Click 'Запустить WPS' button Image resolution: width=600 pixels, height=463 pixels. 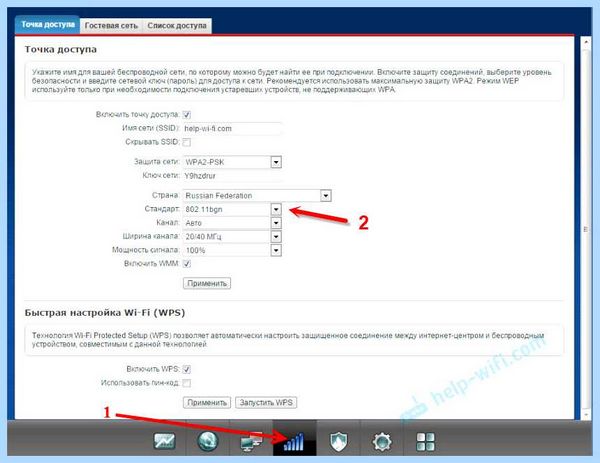click(266, 403)
